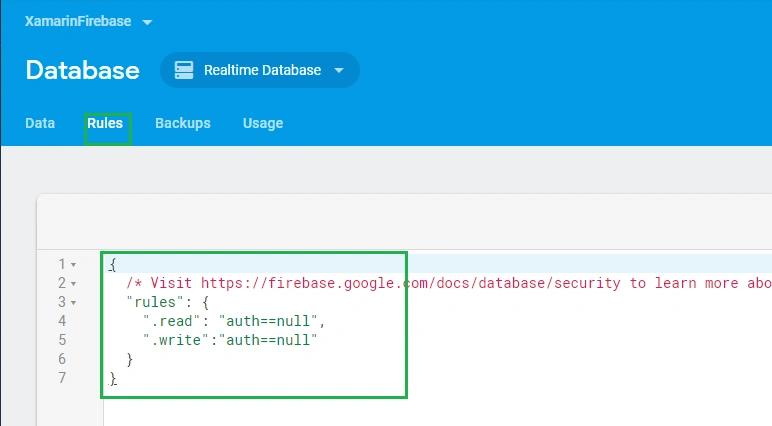Viewport: 772px width, 426px height.
Task: Click the closing brace on line 6
Action: point(129,359)
